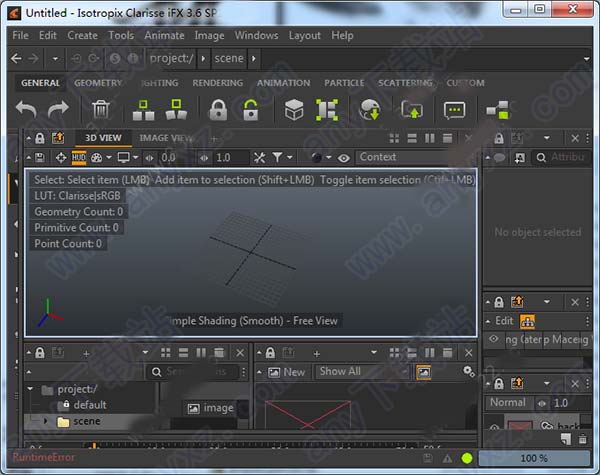Viewport: 600px width, 475px height.
Task: Click the filter funnel icon
Action: [x=277, y=157]
